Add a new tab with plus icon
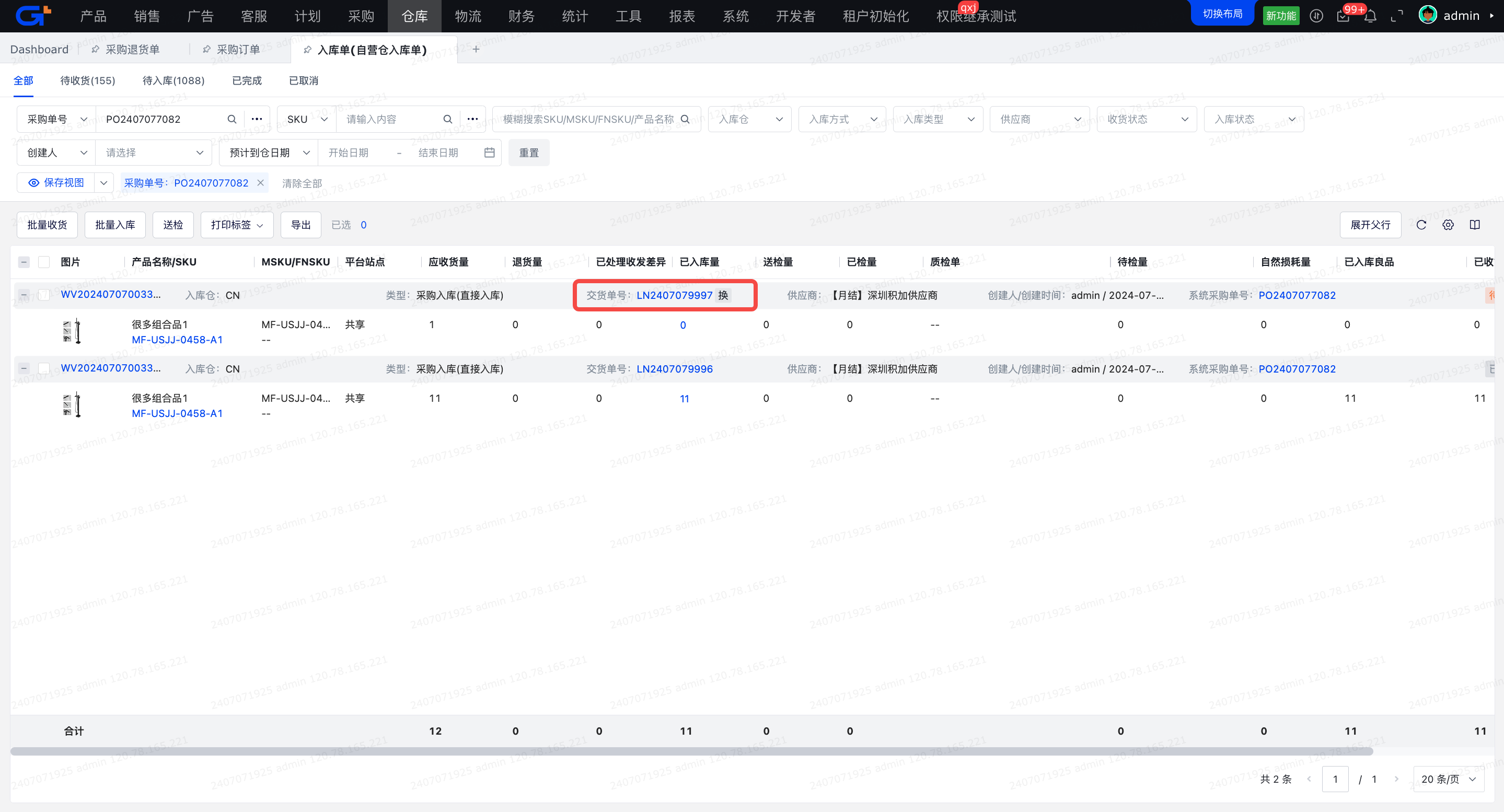1504x812 pixels. pyautogui.click(x=476, y=49)
